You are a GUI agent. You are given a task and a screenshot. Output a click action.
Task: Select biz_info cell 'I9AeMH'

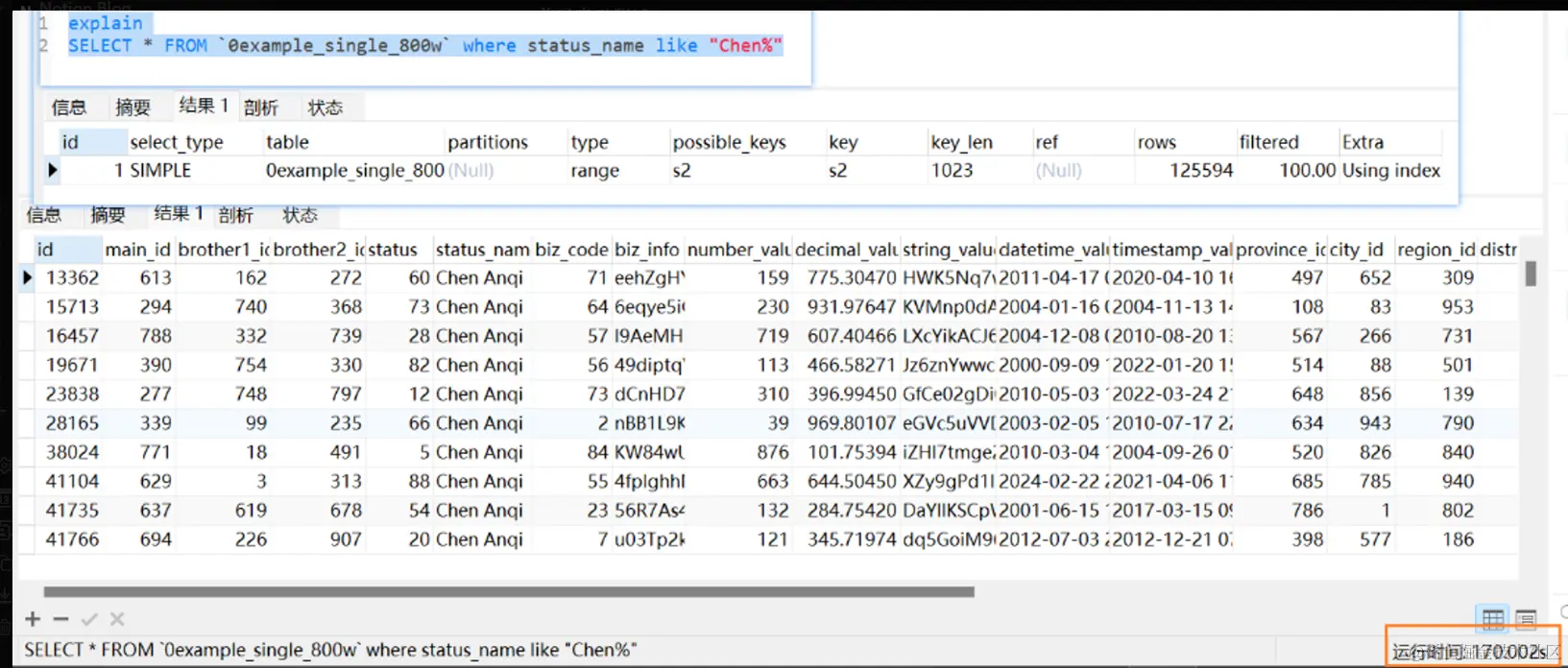[x=649, y=336]
